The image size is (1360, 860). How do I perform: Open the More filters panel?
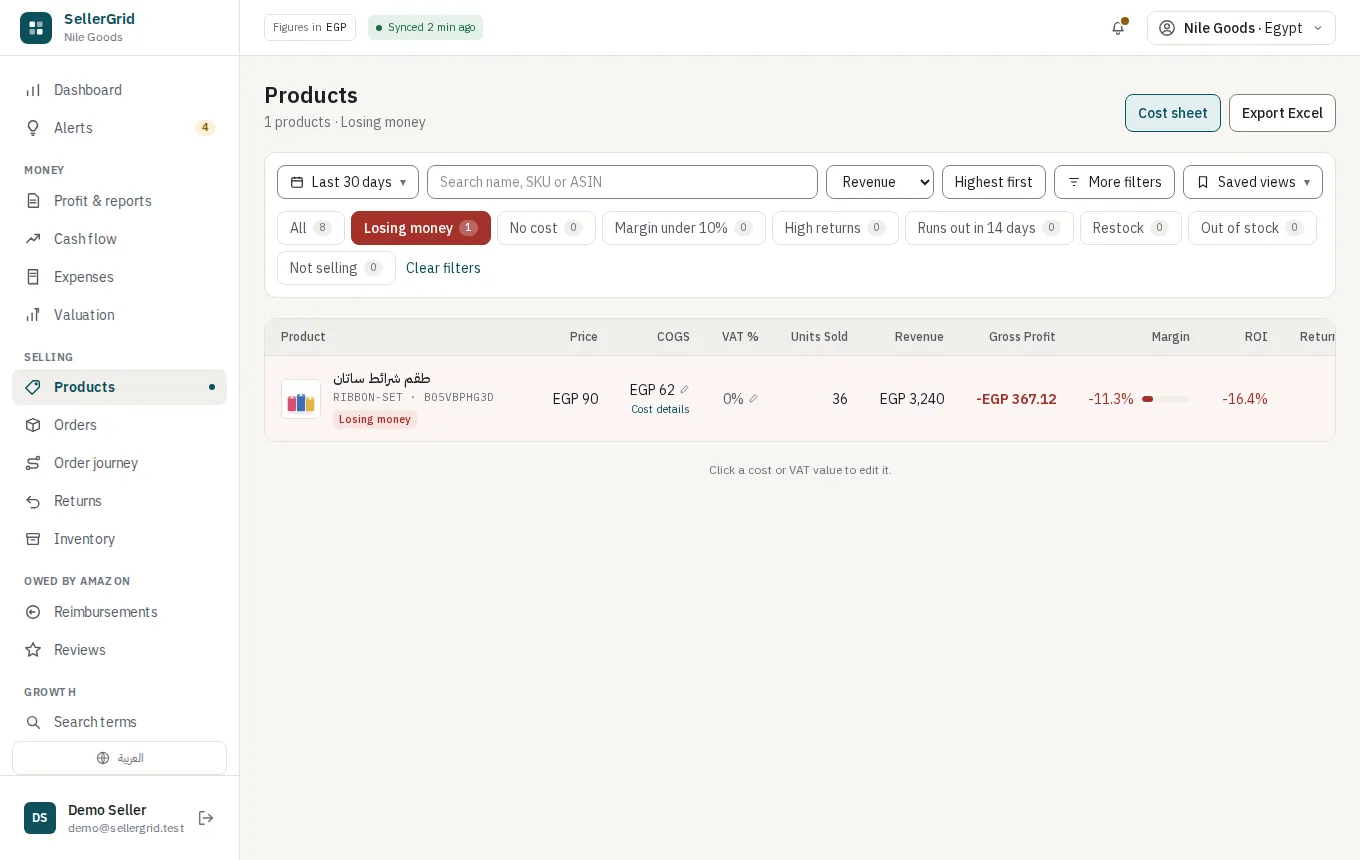[1114, 182]
